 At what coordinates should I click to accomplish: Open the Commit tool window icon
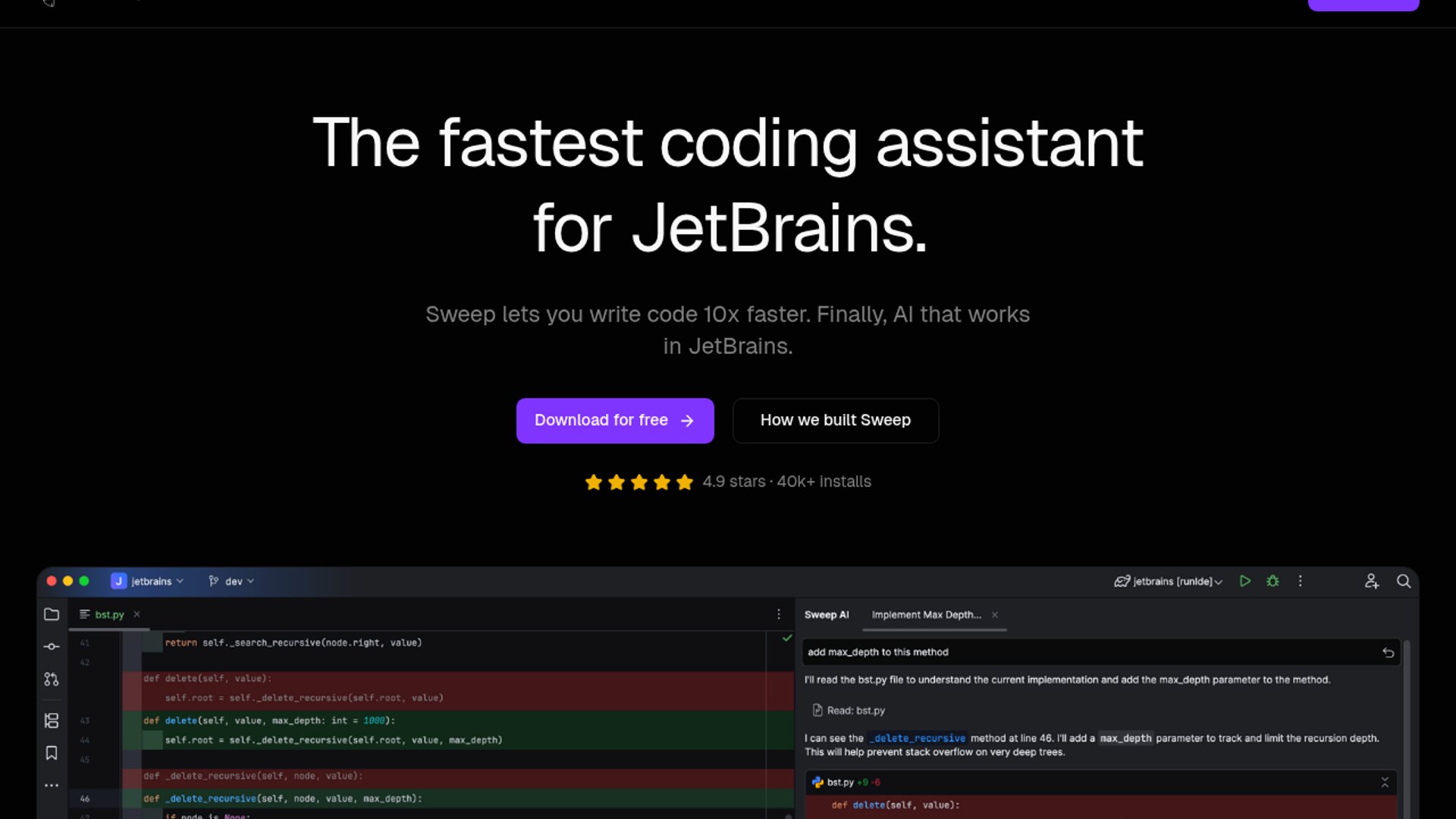(52, 647)
